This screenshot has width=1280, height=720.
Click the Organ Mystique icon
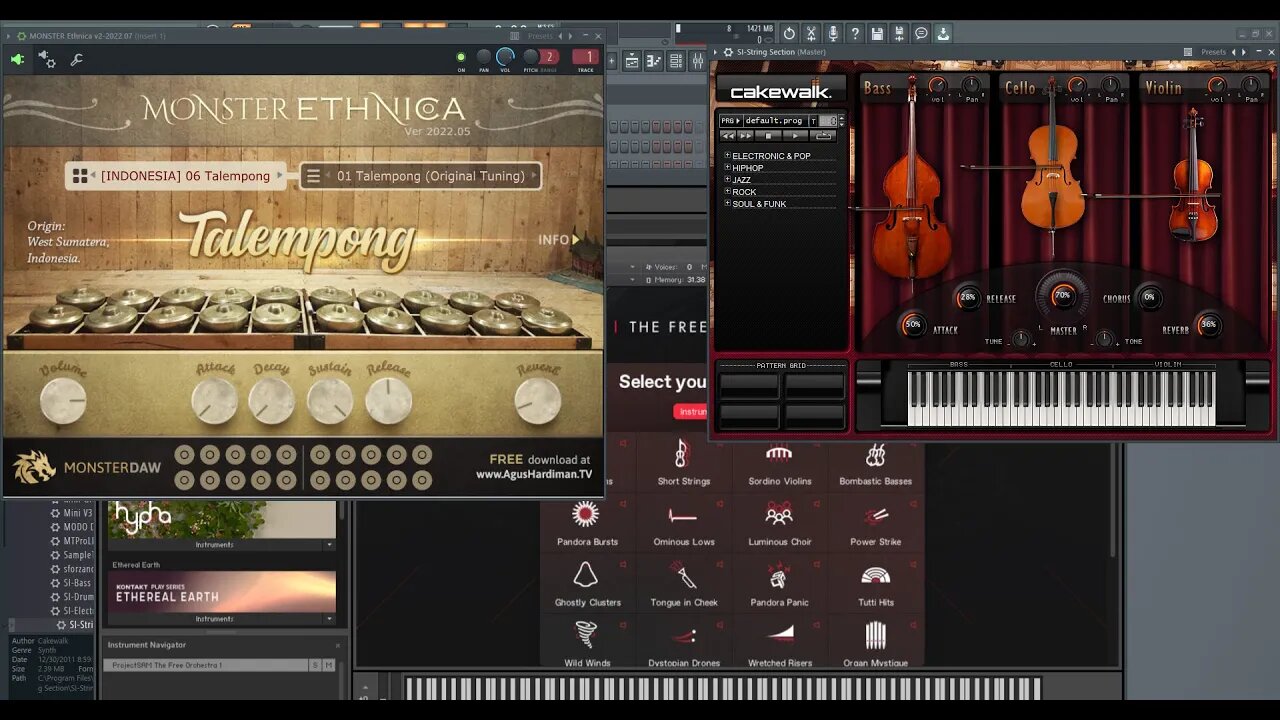pyautogui.click(x=876, y=634)
